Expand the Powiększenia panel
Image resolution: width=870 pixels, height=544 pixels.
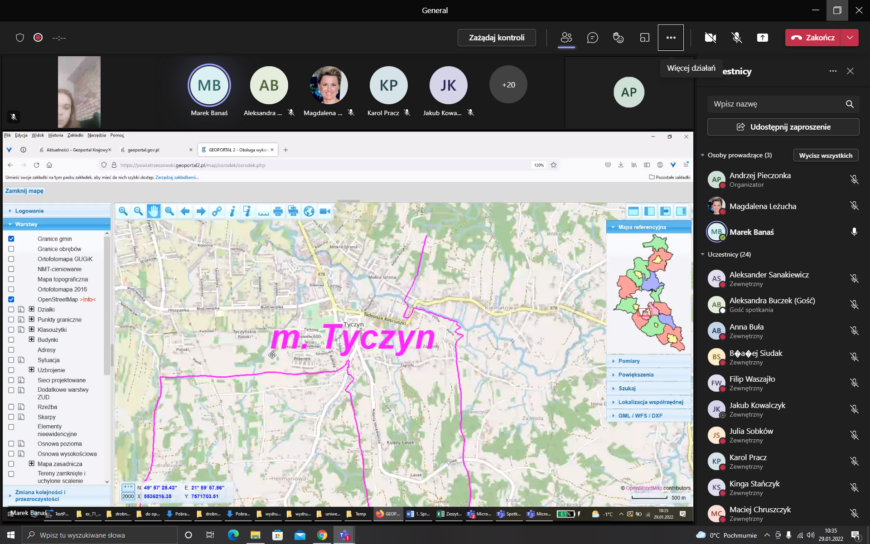click(649, 375)
